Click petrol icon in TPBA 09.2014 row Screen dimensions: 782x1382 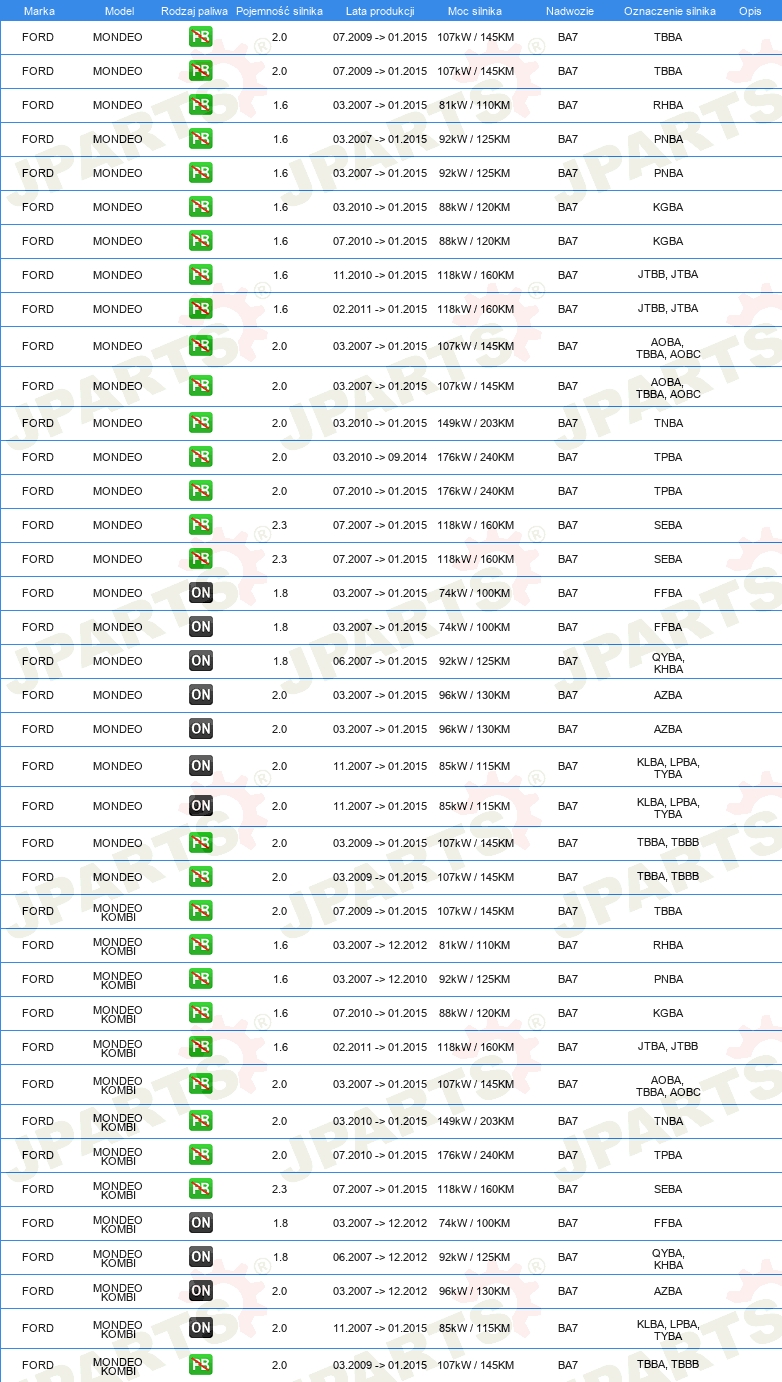pos(201,457)
